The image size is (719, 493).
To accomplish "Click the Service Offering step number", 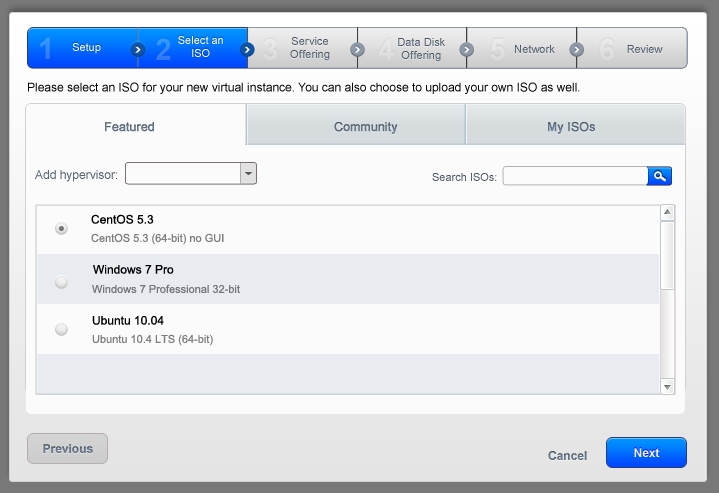I will coord(271,49).
